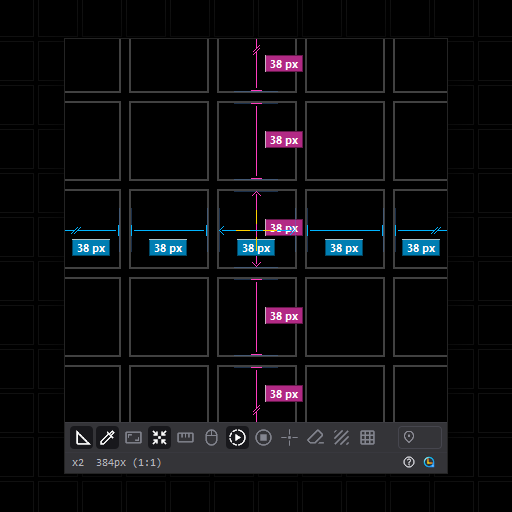Open help with the question mark icon

click(409, 462)
